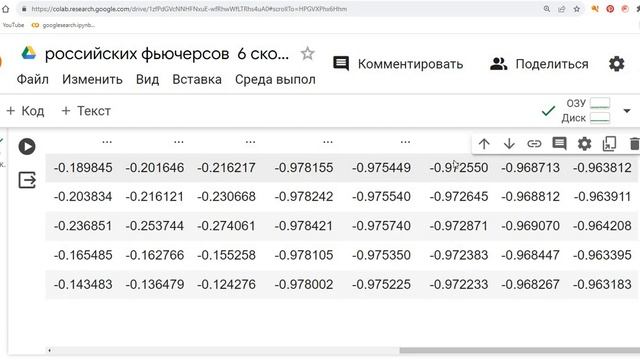Open cell settings gear in cell toolbar
Image resolution: width=640 pixels, height=360 pixels.
584,144
